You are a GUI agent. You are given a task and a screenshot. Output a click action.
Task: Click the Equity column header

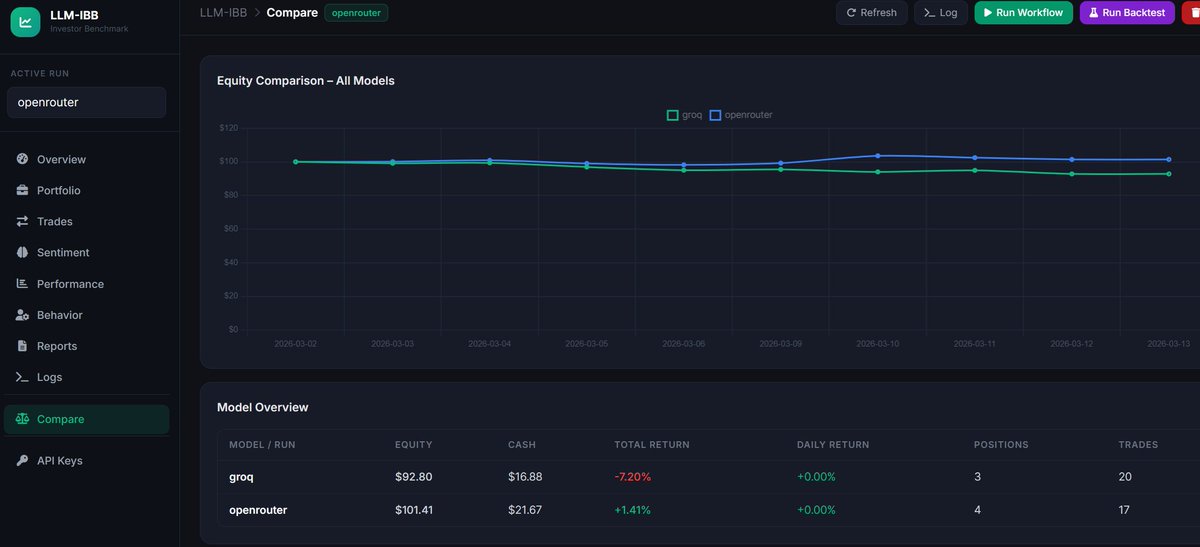413,444
